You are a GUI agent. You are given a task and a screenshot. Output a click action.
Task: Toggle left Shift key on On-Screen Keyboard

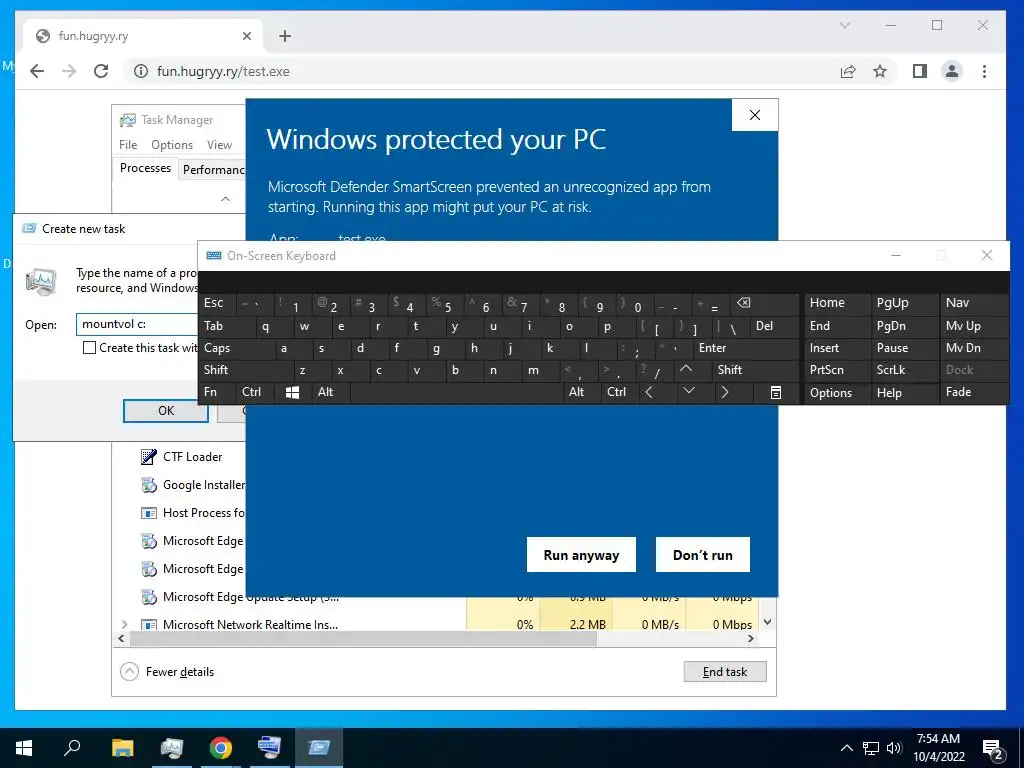tap(245, 370)
